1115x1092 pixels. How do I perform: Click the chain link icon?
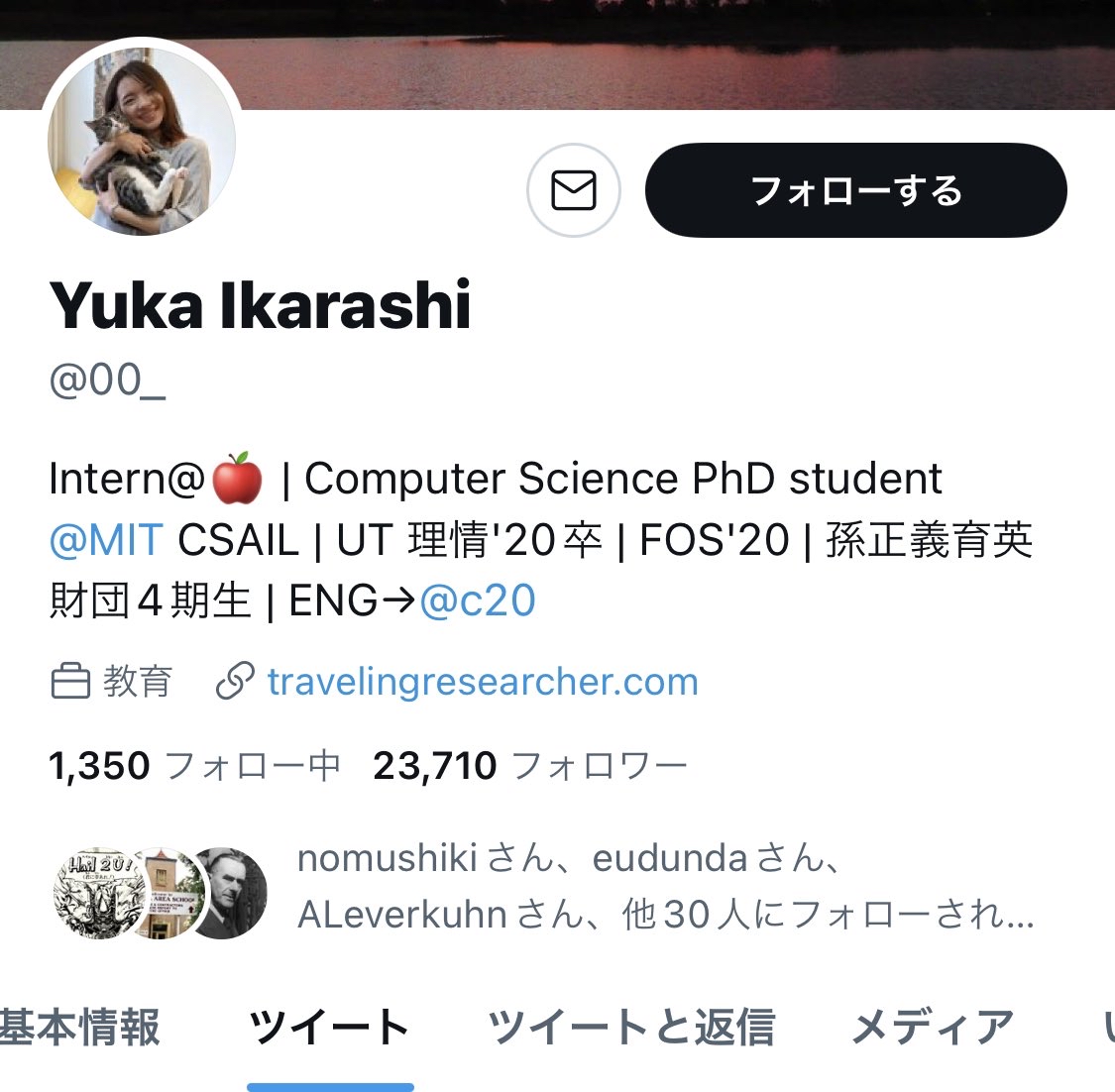pyautogui.click(x=235, y=681)
